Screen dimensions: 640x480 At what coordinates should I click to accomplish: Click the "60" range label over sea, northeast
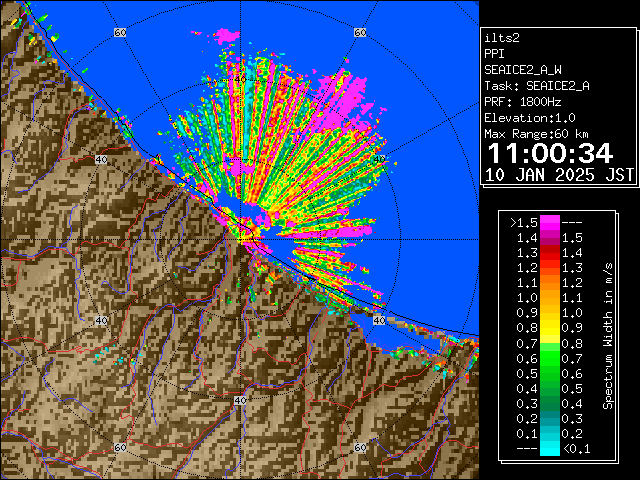[x=360, y=32]
